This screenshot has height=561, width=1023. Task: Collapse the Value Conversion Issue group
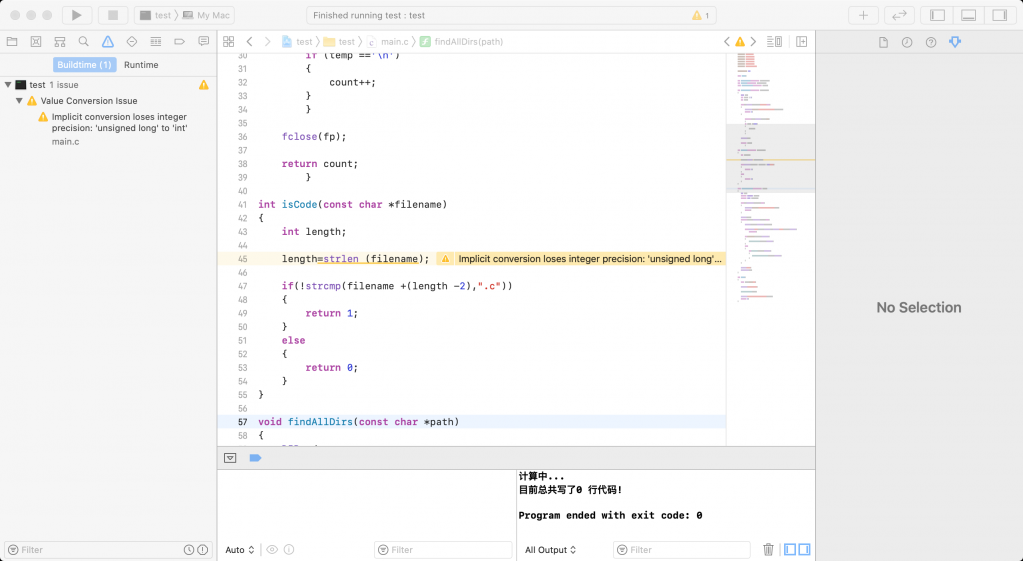click(19, 101)
